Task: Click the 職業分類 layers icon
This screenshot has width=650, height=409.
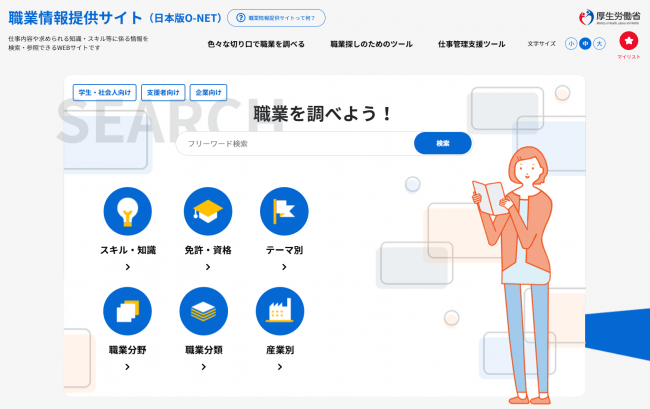Action: point(204,311)
